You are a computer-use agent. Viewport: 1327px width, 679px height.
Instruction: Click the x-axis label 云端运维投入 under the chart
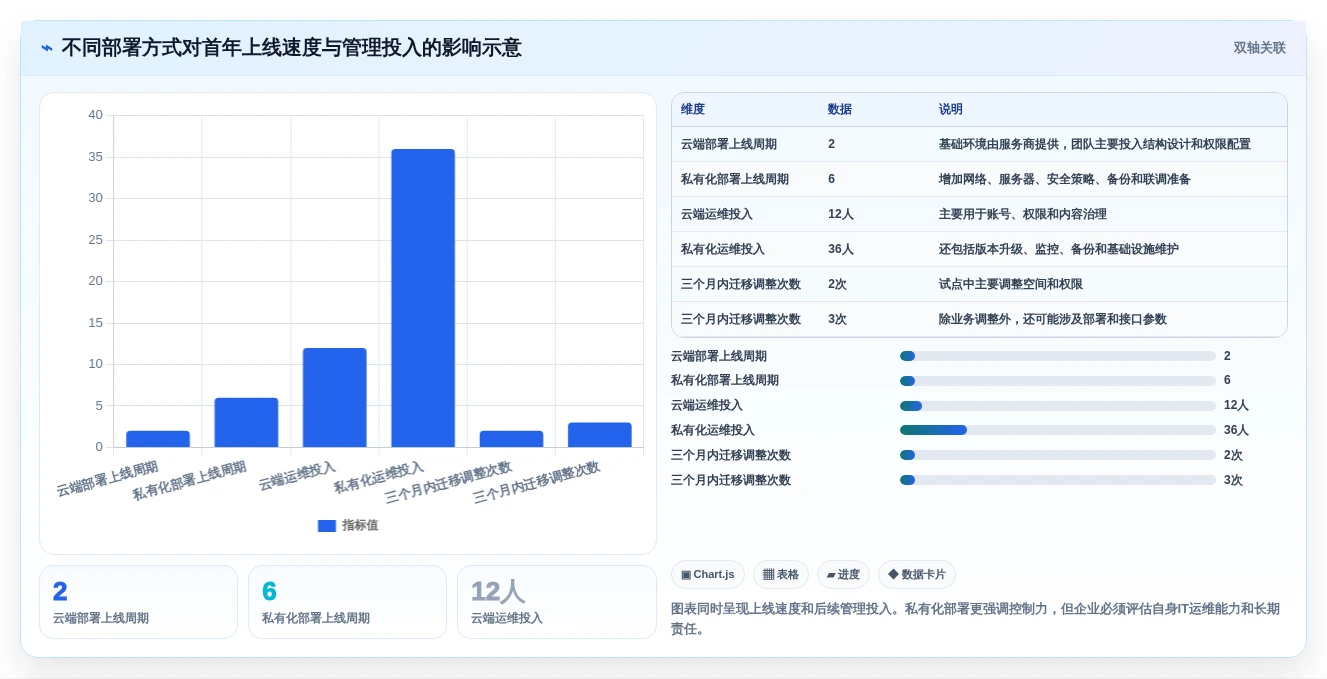point(297,476)
